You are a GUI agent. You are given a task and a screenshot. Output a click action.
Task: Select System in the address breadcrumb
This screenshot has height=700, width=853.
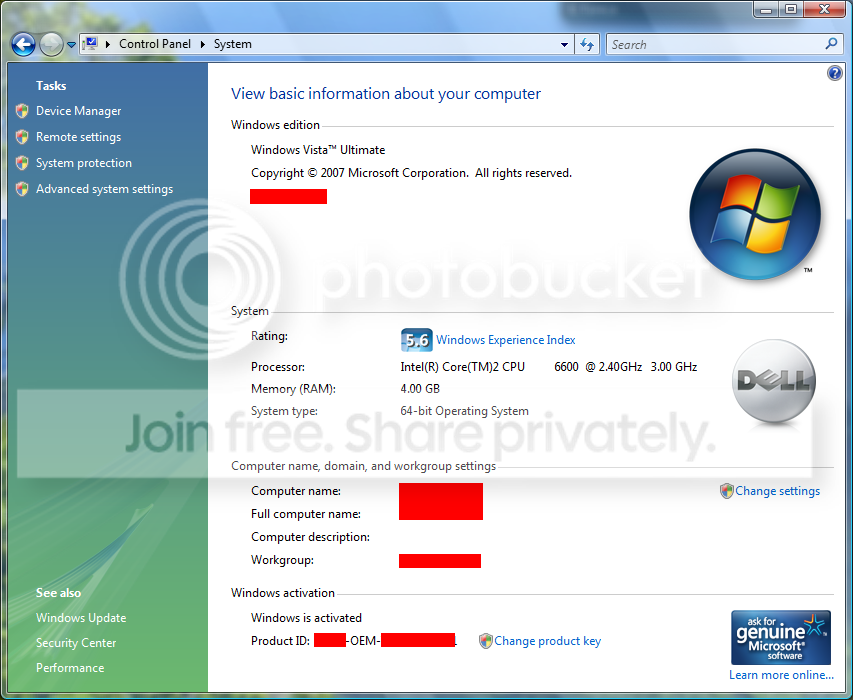coord(232,44)
